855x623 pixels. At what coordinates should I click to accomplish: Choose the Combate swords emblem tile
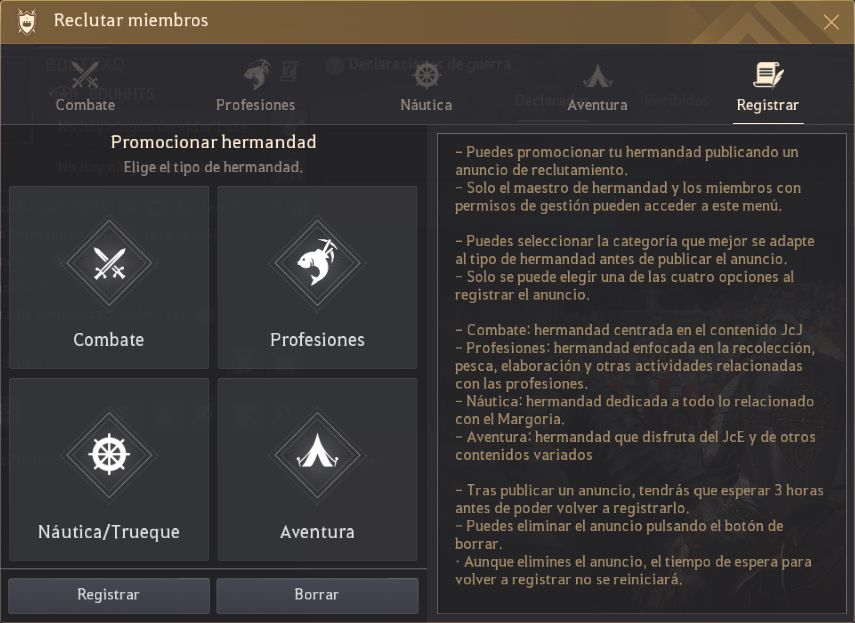[108, 264]
